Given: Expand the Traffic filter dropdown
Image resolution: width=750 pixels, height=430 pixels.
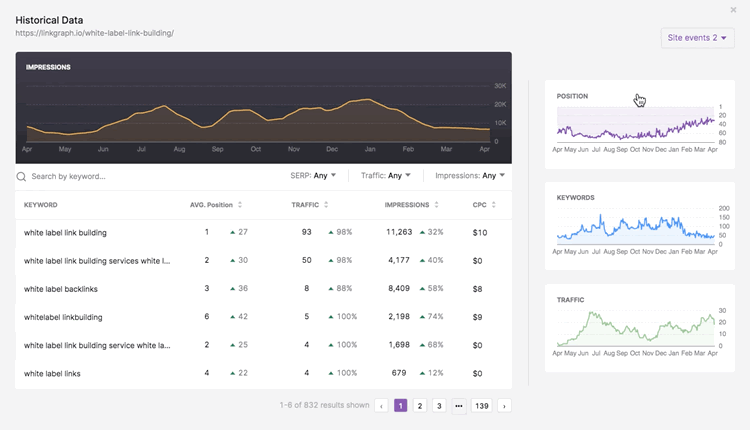Looking at the screenshot, I should (x=386, y=176).
